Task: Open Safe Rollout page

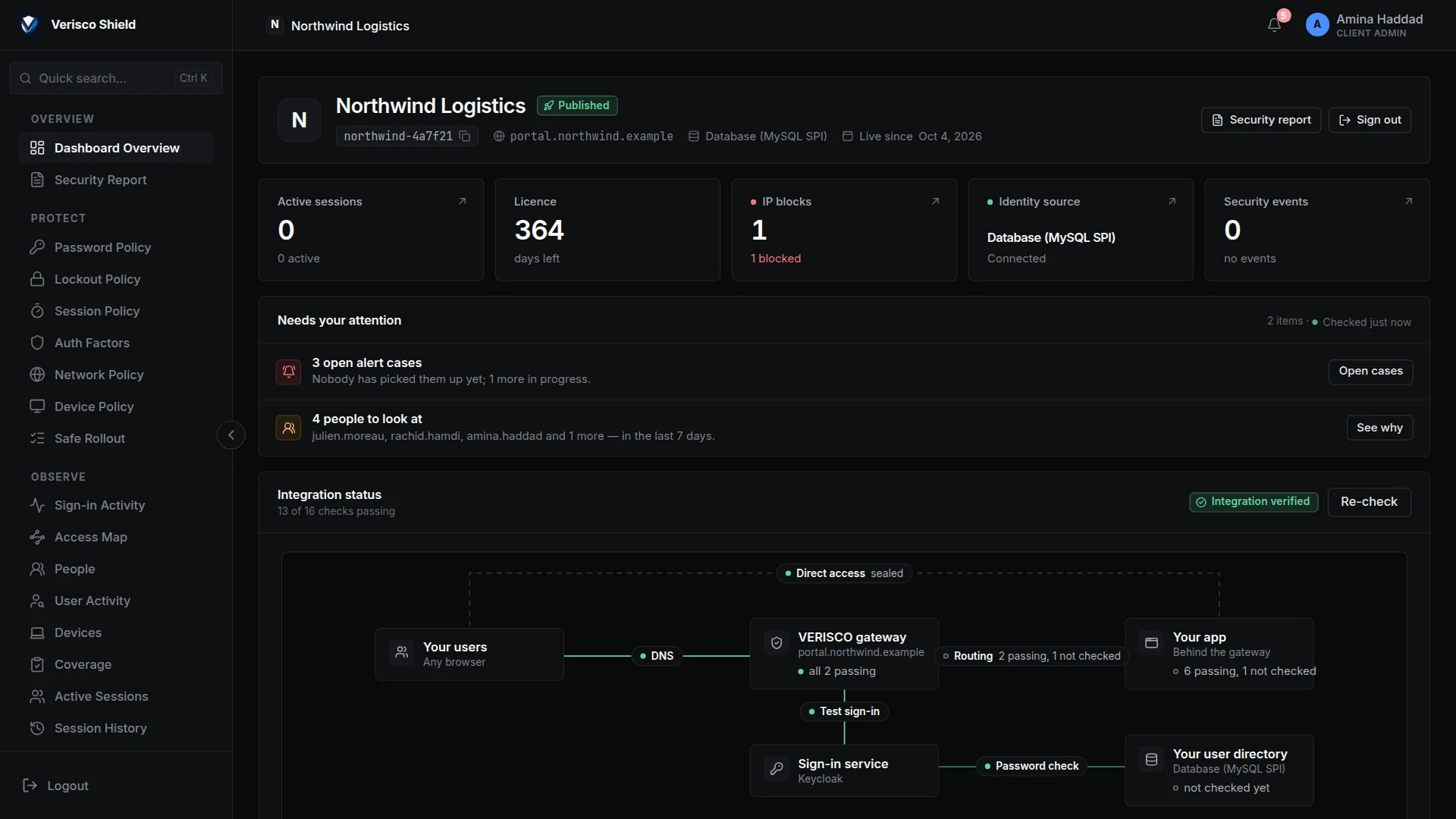Action: coord(116,438)
